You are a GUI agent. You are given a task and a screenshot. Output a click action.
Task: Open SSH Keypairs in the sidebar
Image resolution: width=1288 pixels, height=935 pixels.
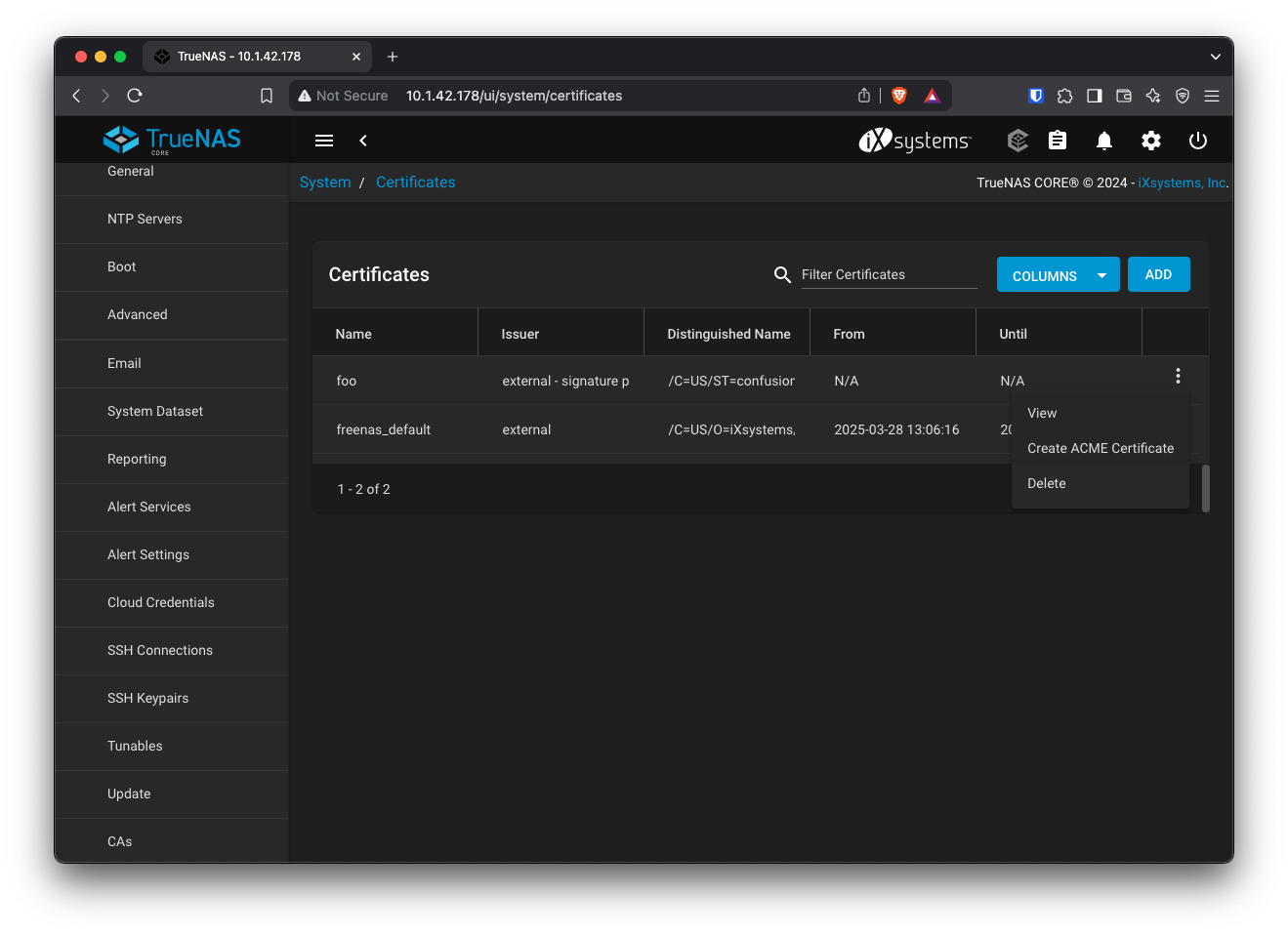point(172,698)
